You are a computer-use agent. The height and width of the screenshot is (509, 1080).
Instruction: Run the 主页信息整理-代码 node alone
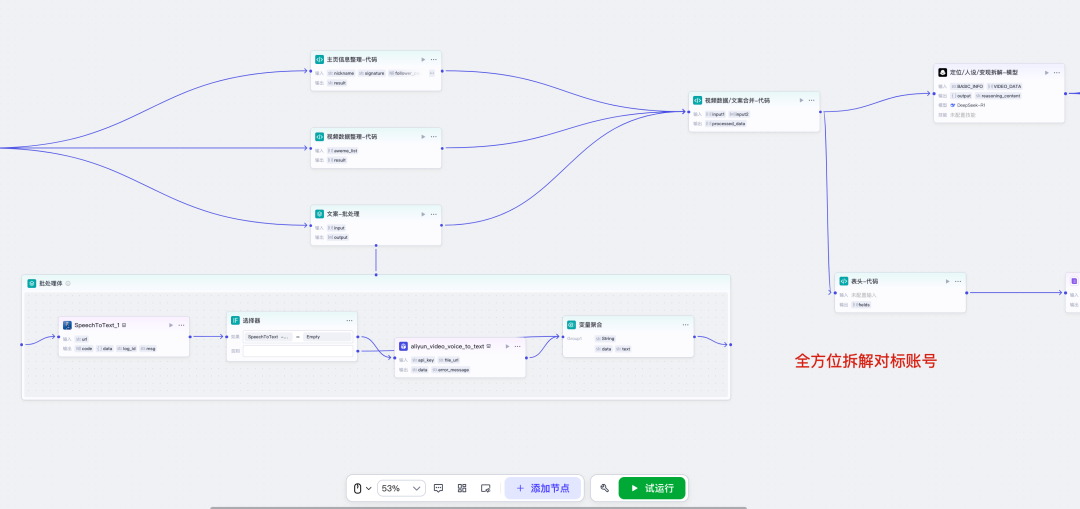[423, 59]
